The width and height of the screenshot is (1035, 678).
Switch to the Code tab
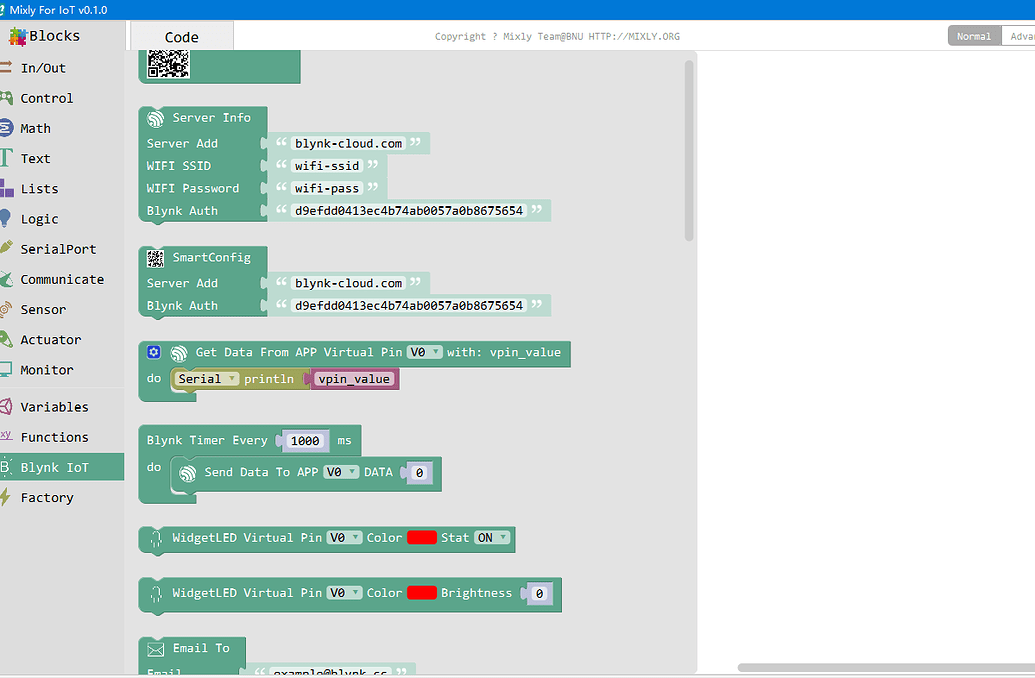tap(182, 36)
